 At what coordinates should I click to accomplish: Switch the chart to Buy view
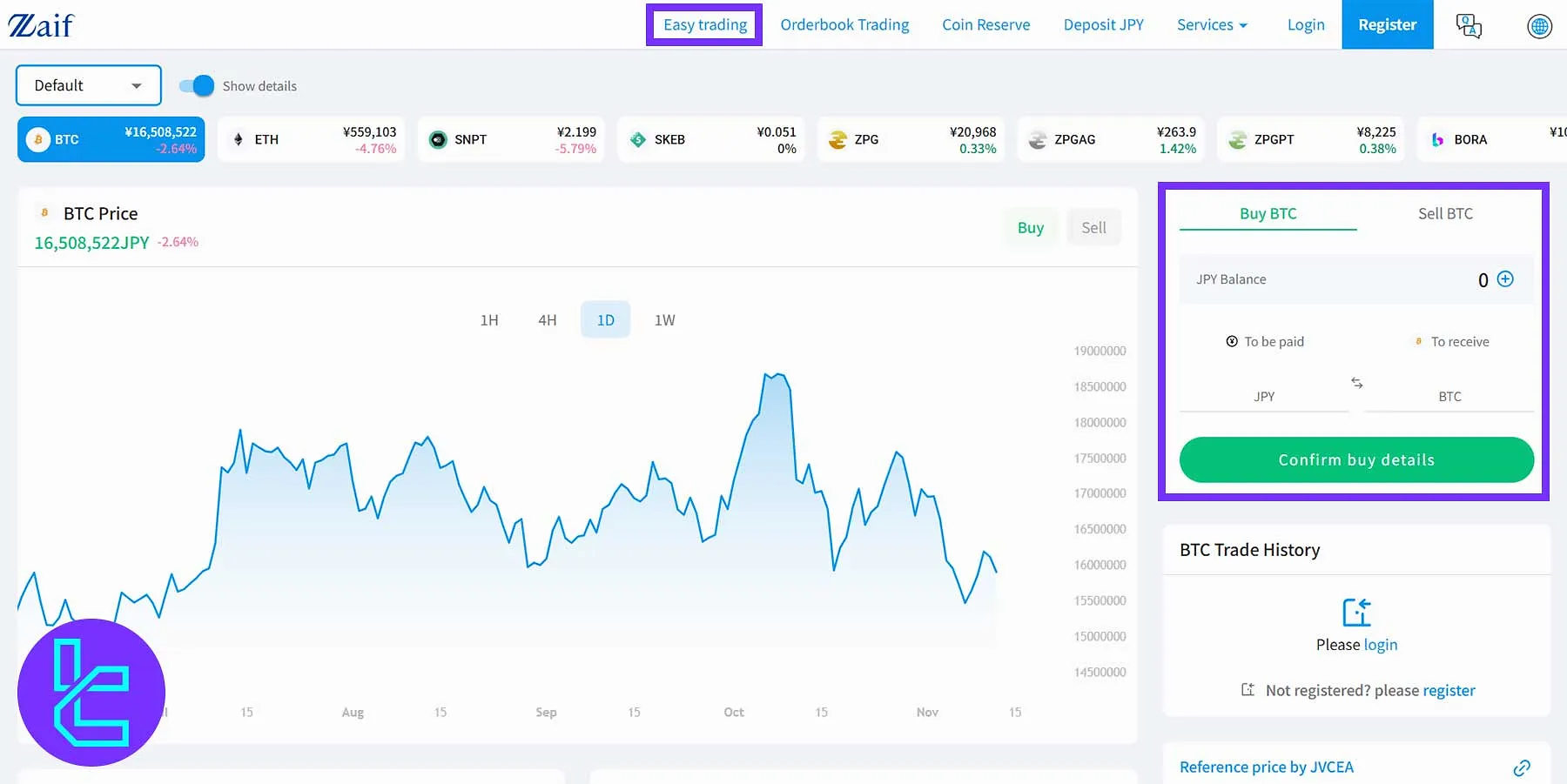click(1031, 227)
